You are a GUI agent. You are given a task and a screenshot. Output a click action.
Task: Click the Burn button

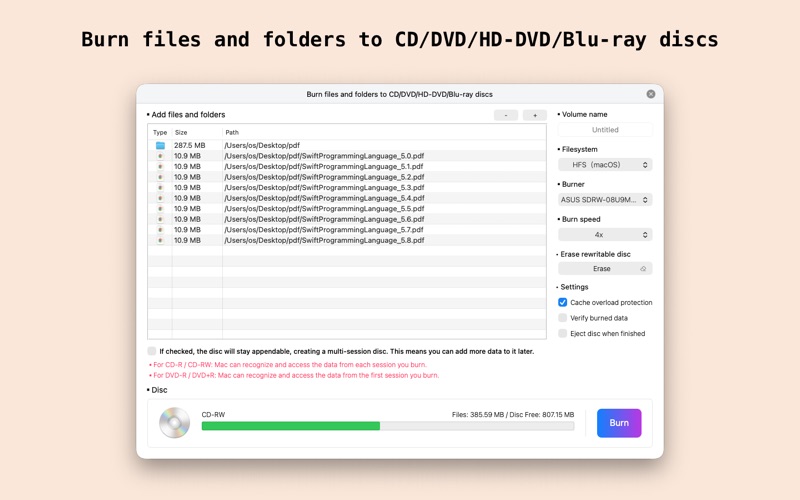pos(619,423)
